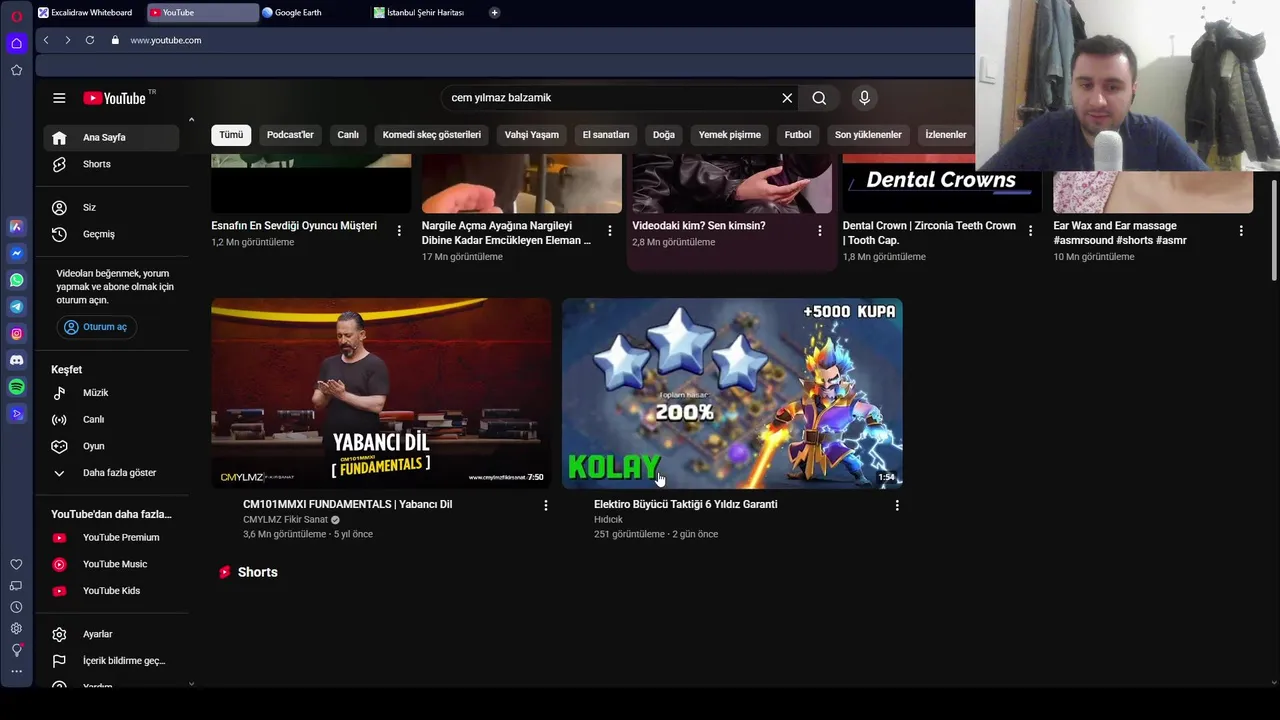Open Siz in the sidebar
Image resolution: width=1280 pixels, height=720 pixels.
[111, 207]
